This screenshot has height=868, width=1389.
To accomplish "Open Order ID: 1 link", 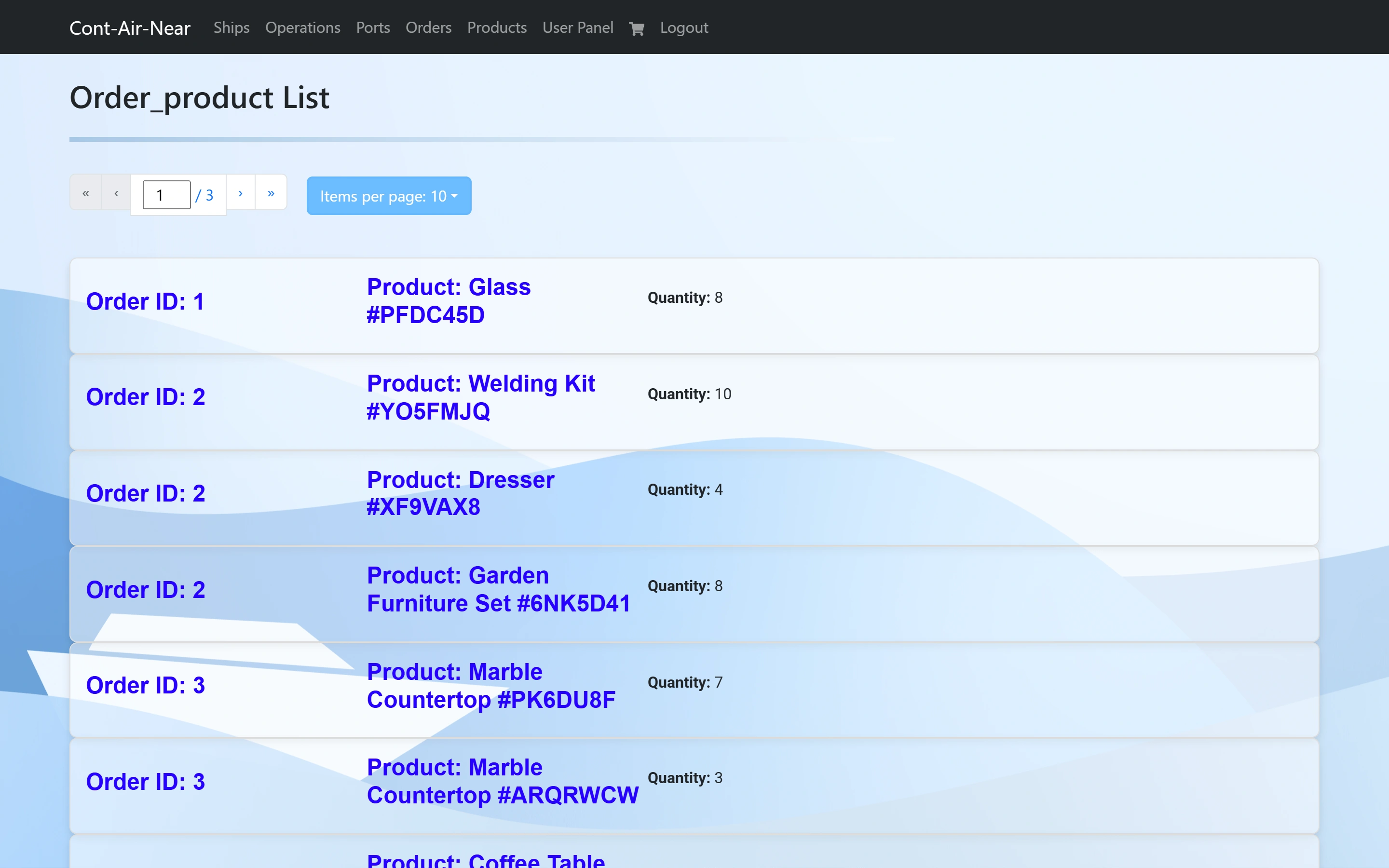I will tap(145, 301).
